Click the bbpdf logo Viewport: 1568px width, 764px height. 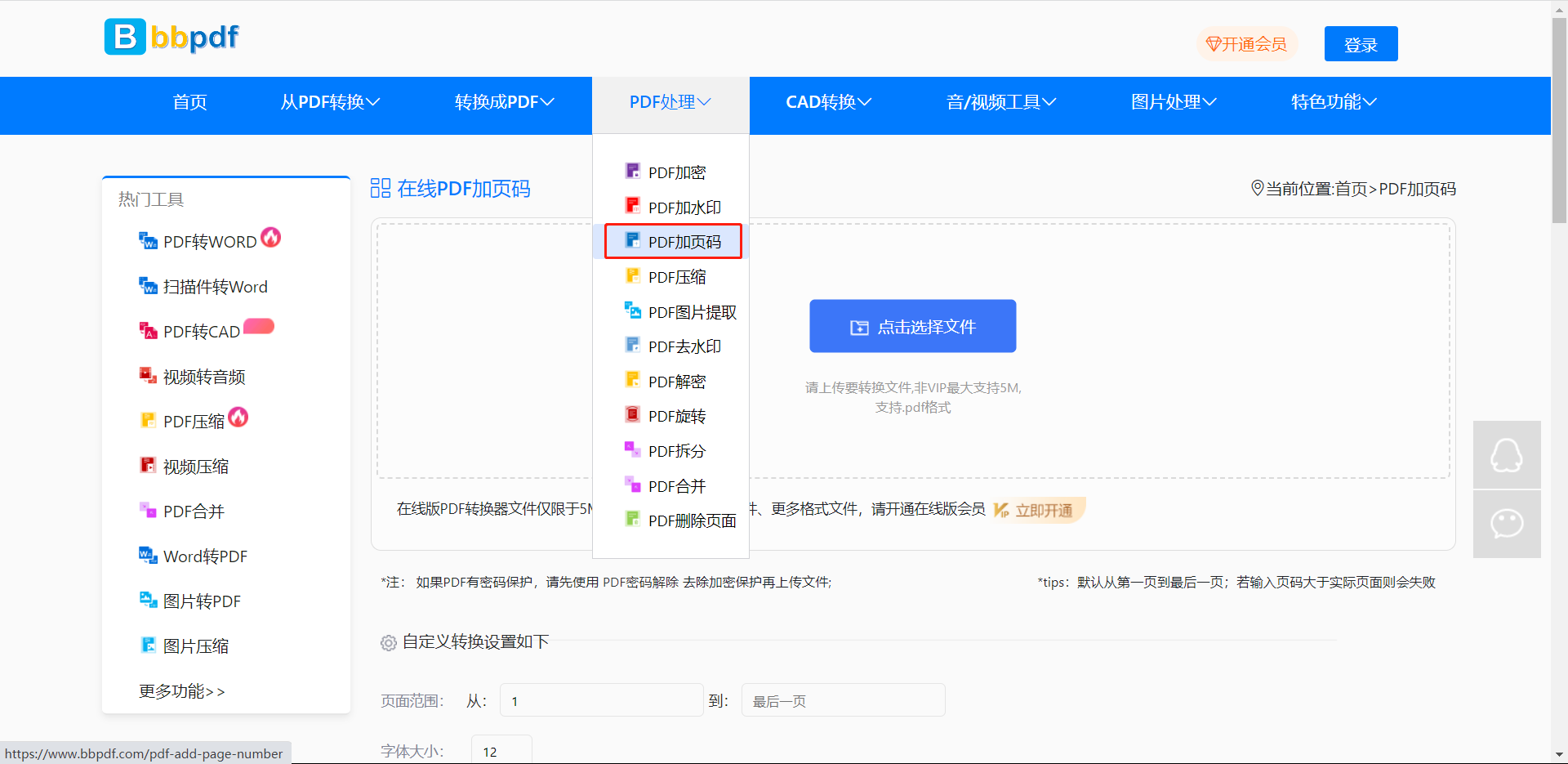click(171, 37)
